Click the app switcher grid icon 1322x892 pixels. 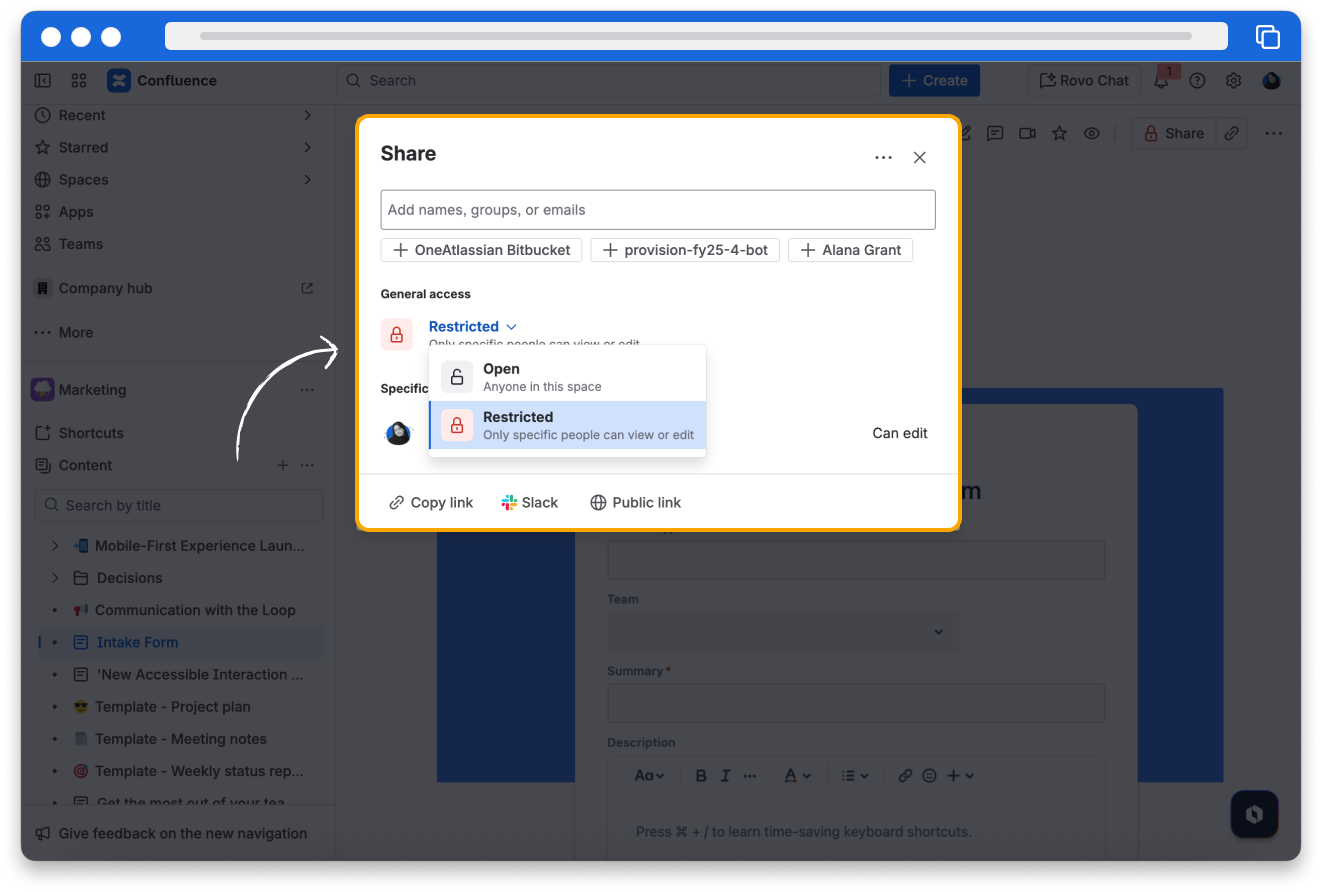78,81
